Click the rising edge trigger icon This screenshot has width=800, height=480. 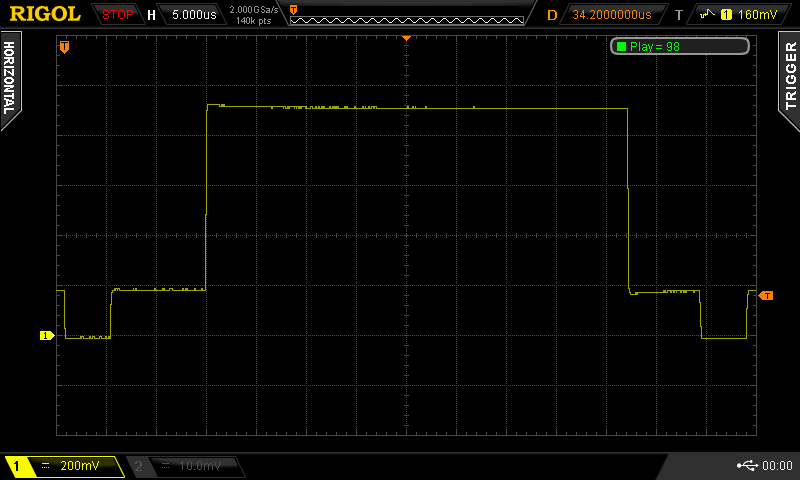pyautogui.click(x=707, y=15)
